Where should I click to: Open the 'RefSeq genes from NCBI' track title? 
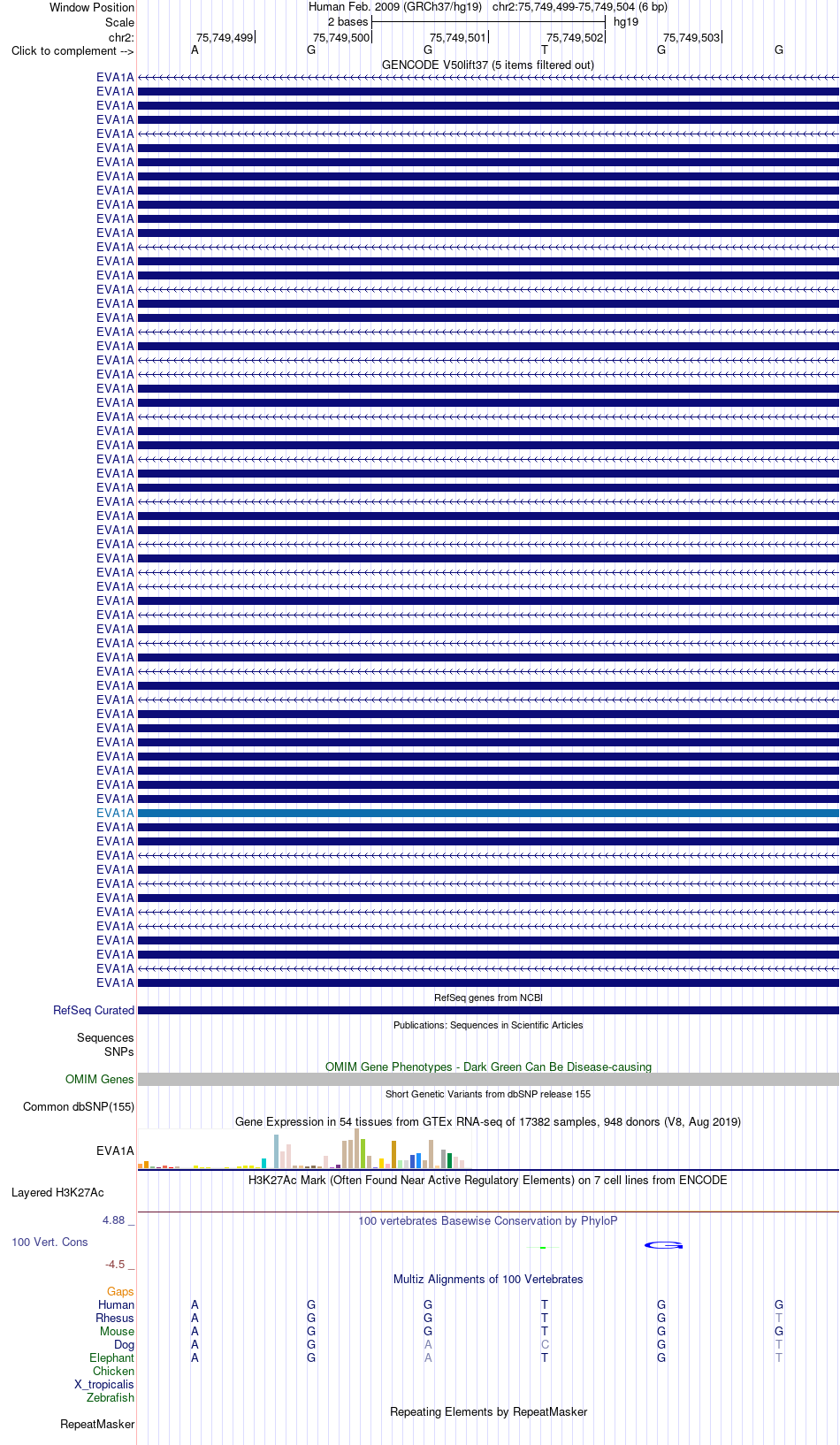[x=488, y=998]
